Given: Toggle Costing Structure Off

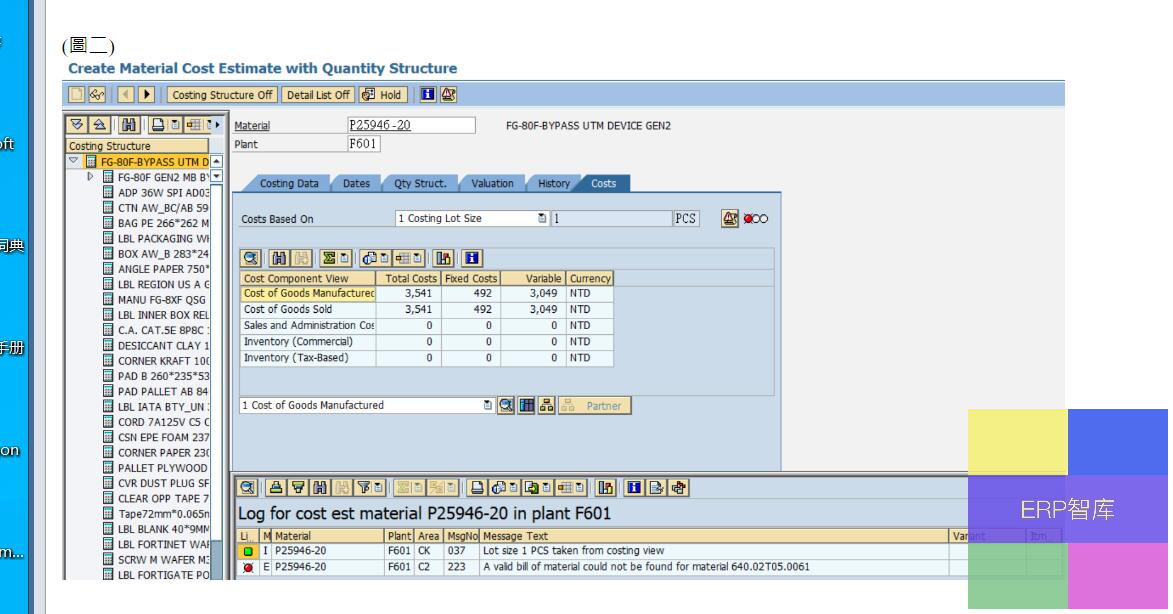Looking at the screenshot, I should pyautogui.click(x=221, y=95).
